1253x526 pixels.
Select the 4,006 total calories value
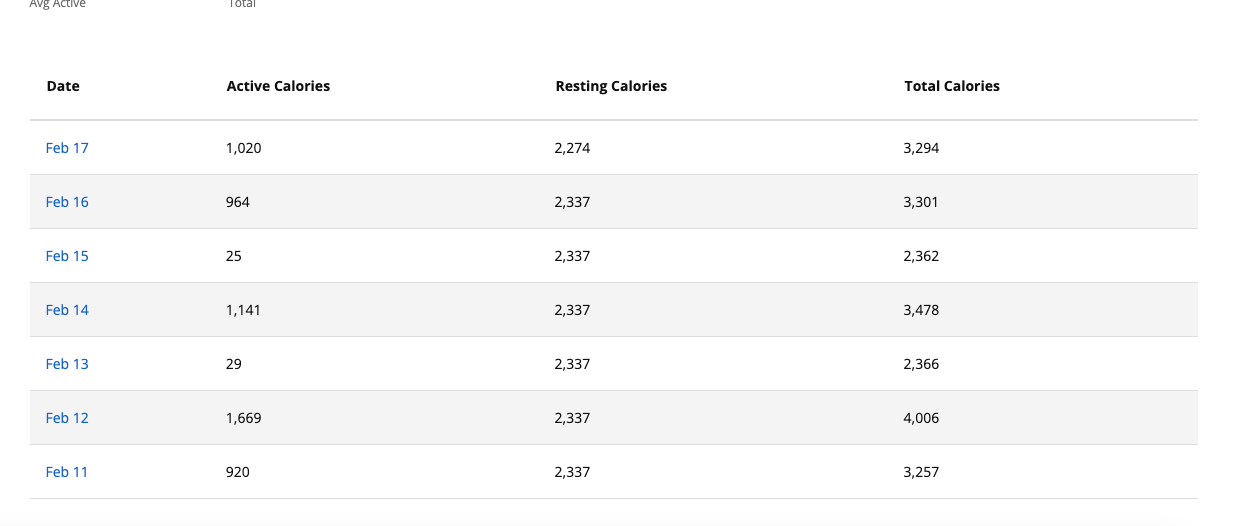(921, 418)
